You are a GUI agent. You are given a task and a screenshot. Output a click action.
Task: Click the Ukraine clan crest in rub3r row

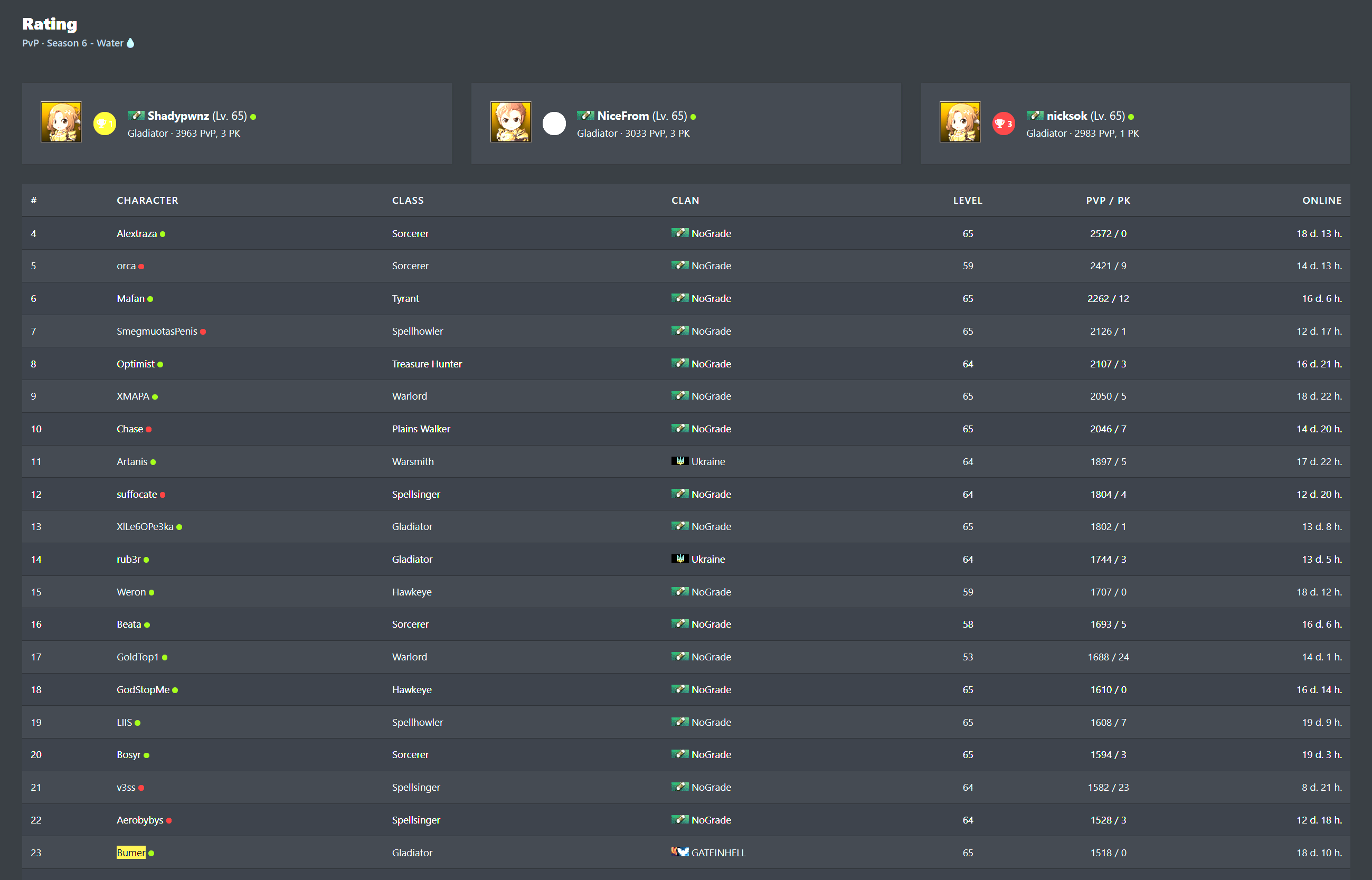(679, 559)
